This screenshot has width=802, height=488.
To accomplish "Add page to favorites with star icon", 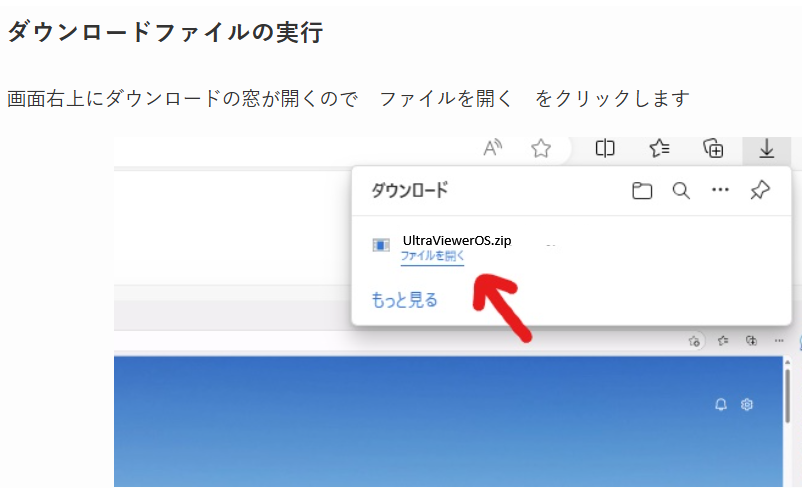I will pyautogui.click(x=541, y=149).
